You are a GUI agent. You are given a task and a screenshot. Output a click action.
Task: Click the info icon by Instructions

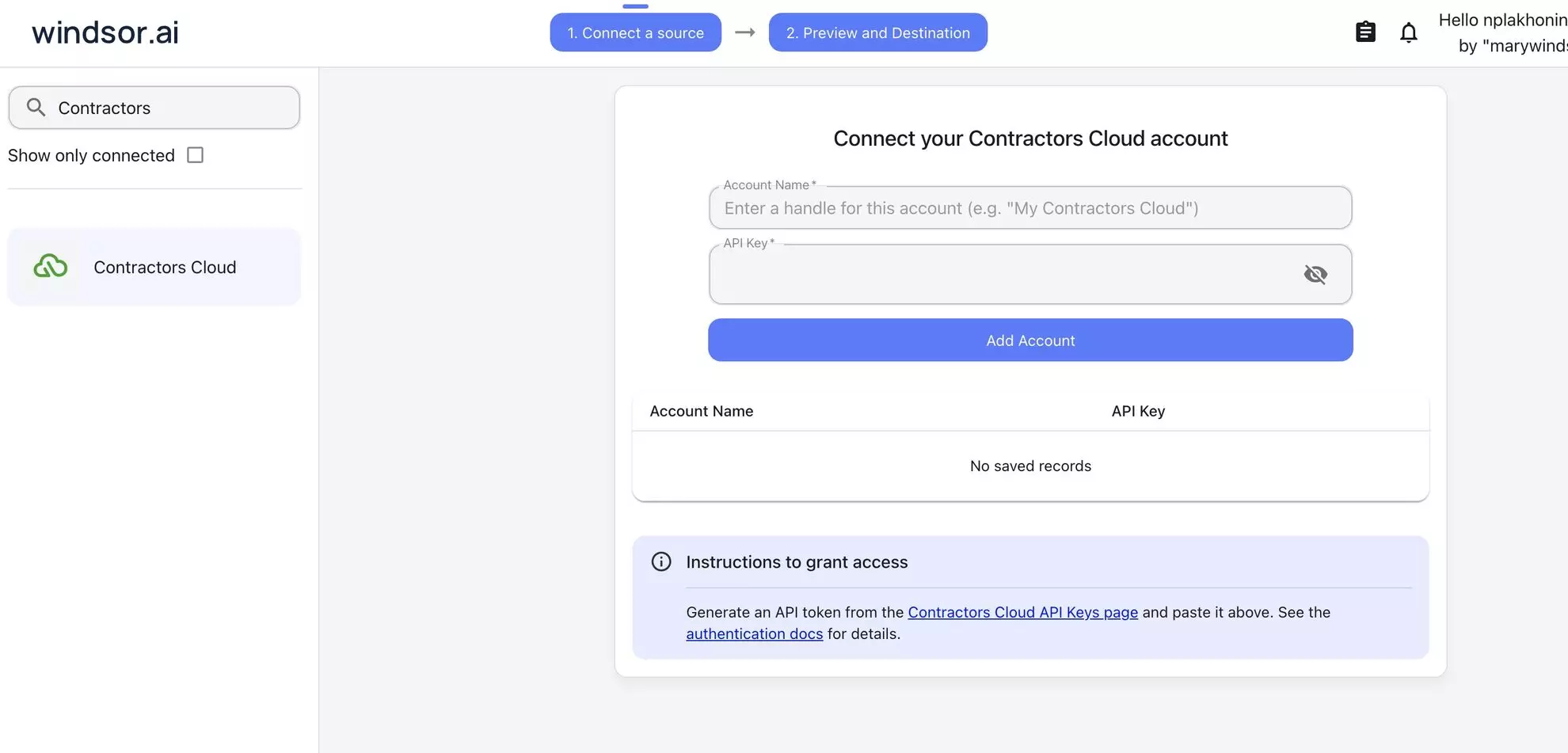click(x=661, y=561)
